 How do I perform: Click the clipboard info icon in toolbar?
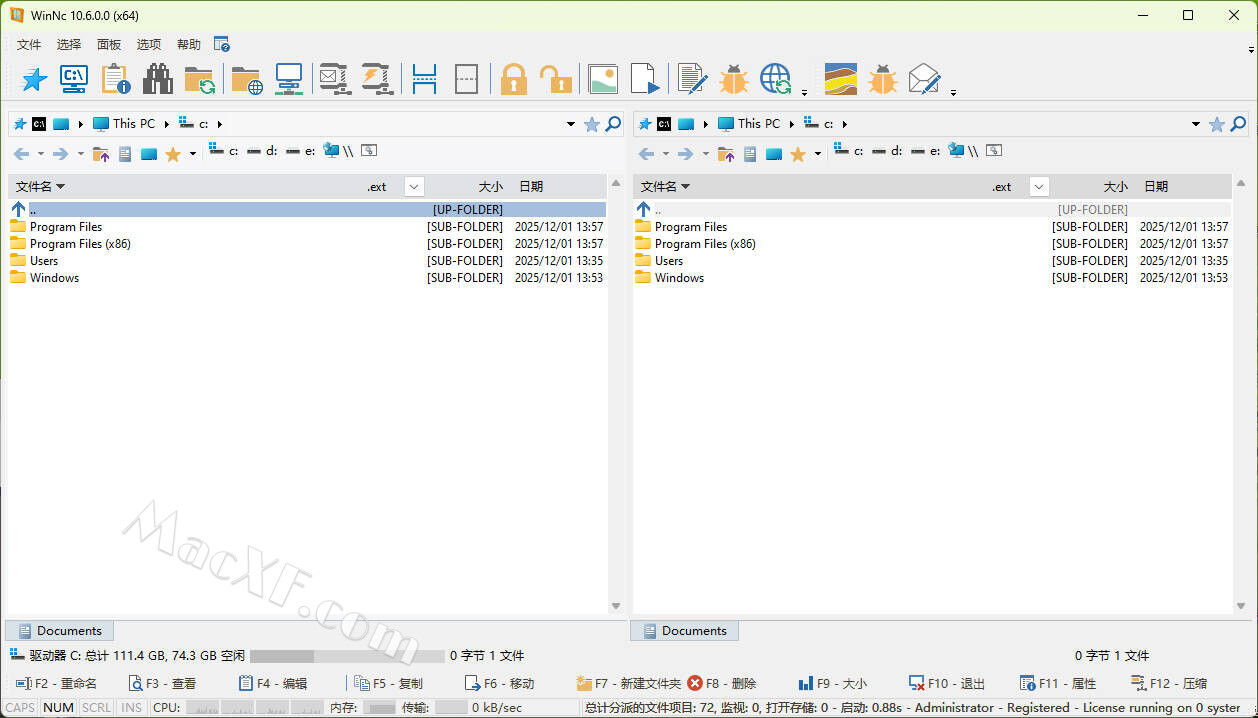point(116,79)
